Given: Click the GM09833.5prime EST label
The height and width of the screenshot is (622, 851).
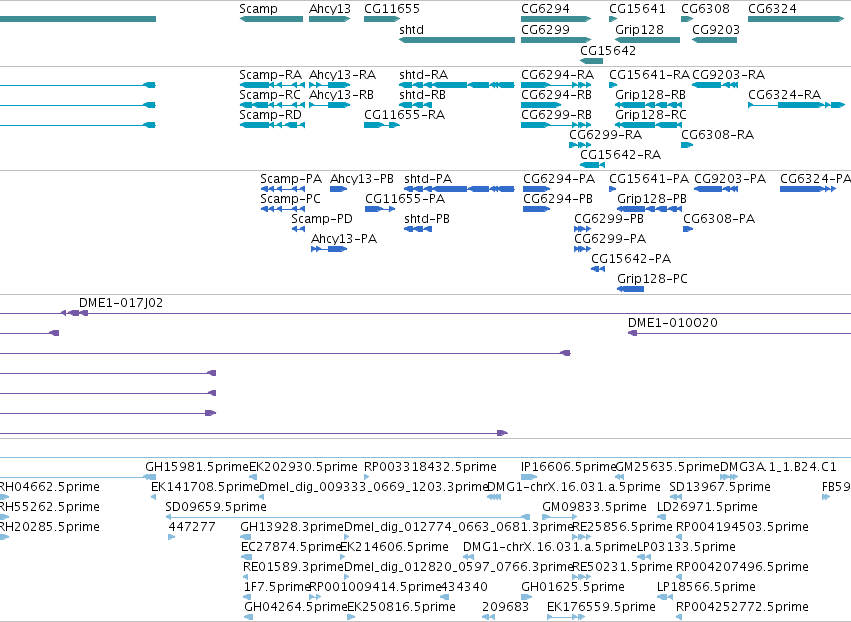Looking at the screenshot, I should tap(594, 507).
